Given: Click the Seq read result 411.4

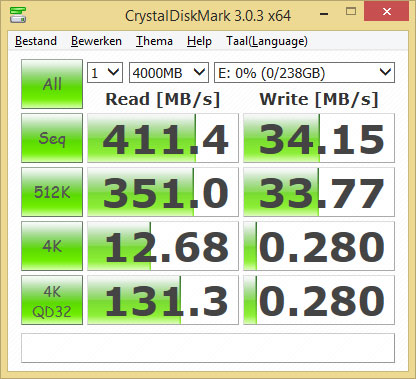Looking at the screenshot, I should coord(163,138).
